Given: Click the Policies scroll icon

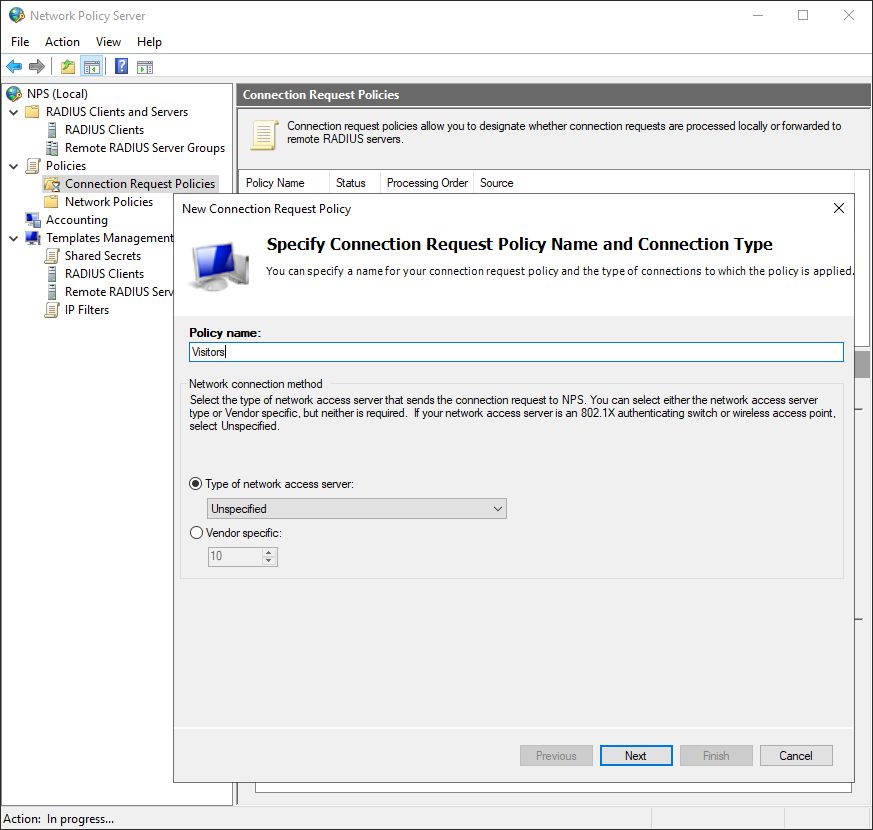Looking at the screenshot, I should [x=33, y=166].
